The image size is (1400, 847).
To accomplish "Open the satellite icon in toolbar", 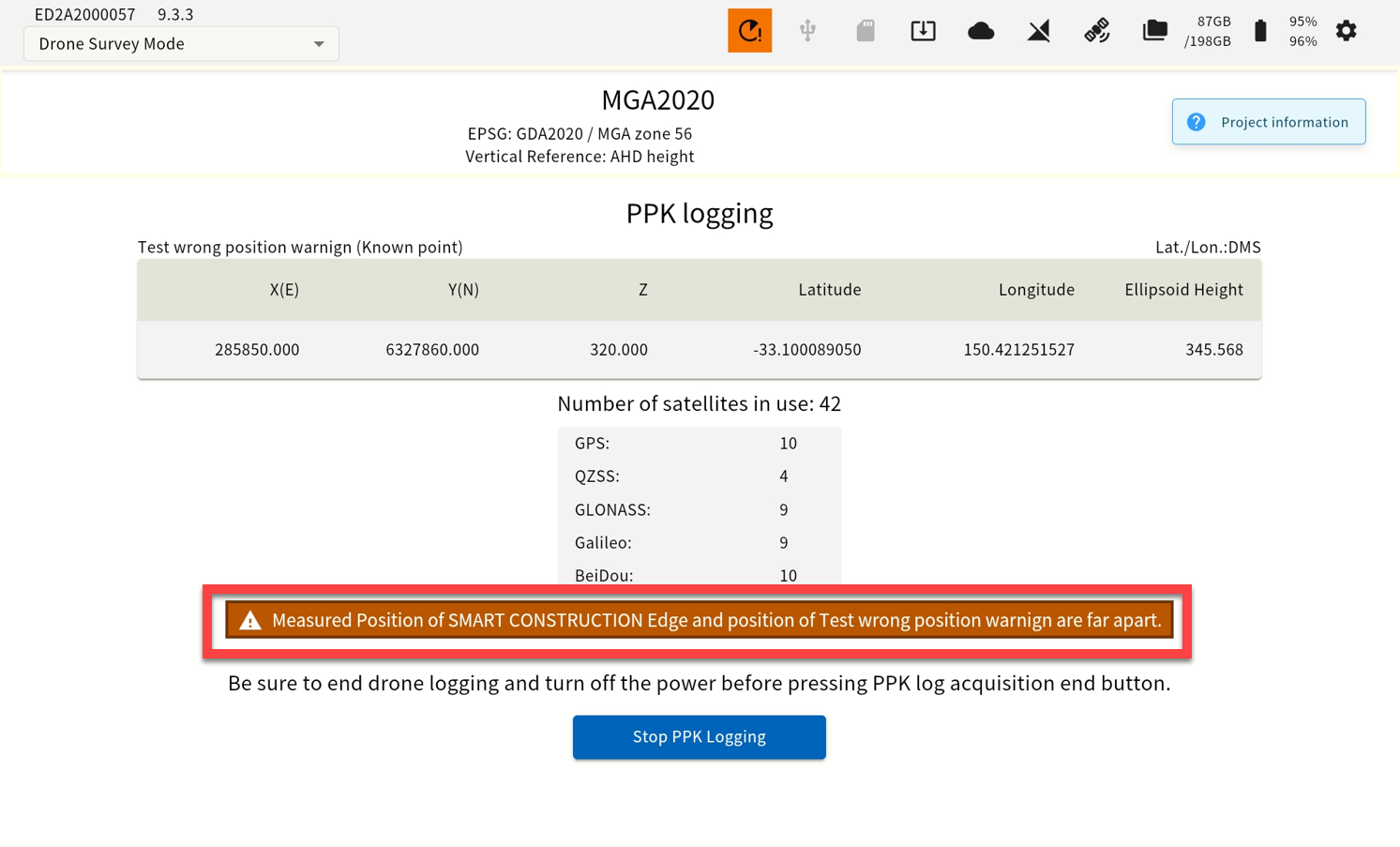I will pos(1097,31).
